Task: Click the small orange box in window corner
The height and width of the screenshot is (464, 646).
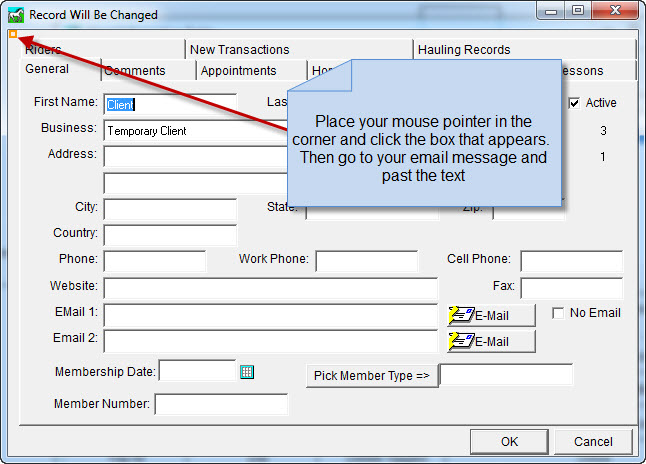Action: [x=13, y=34]
